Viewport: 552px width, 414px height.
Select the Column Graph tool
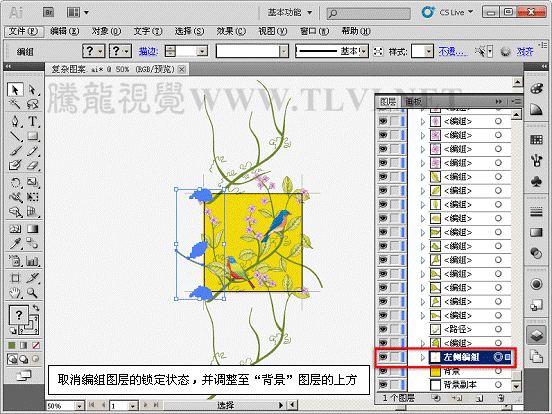click(32, 261)
